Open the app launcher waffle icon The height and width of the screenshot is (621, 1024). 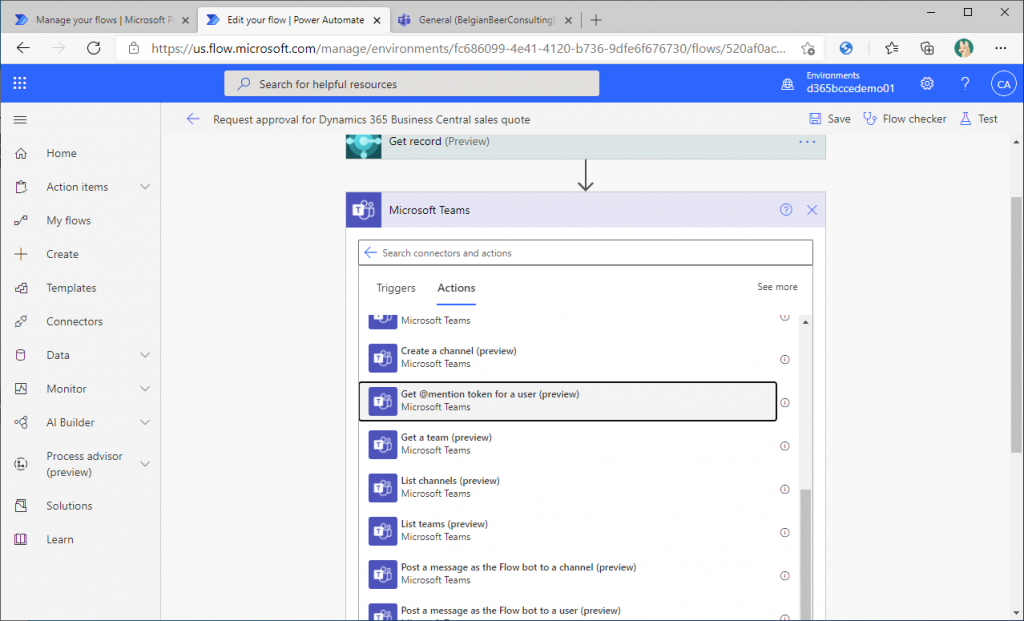click(20, 83)
